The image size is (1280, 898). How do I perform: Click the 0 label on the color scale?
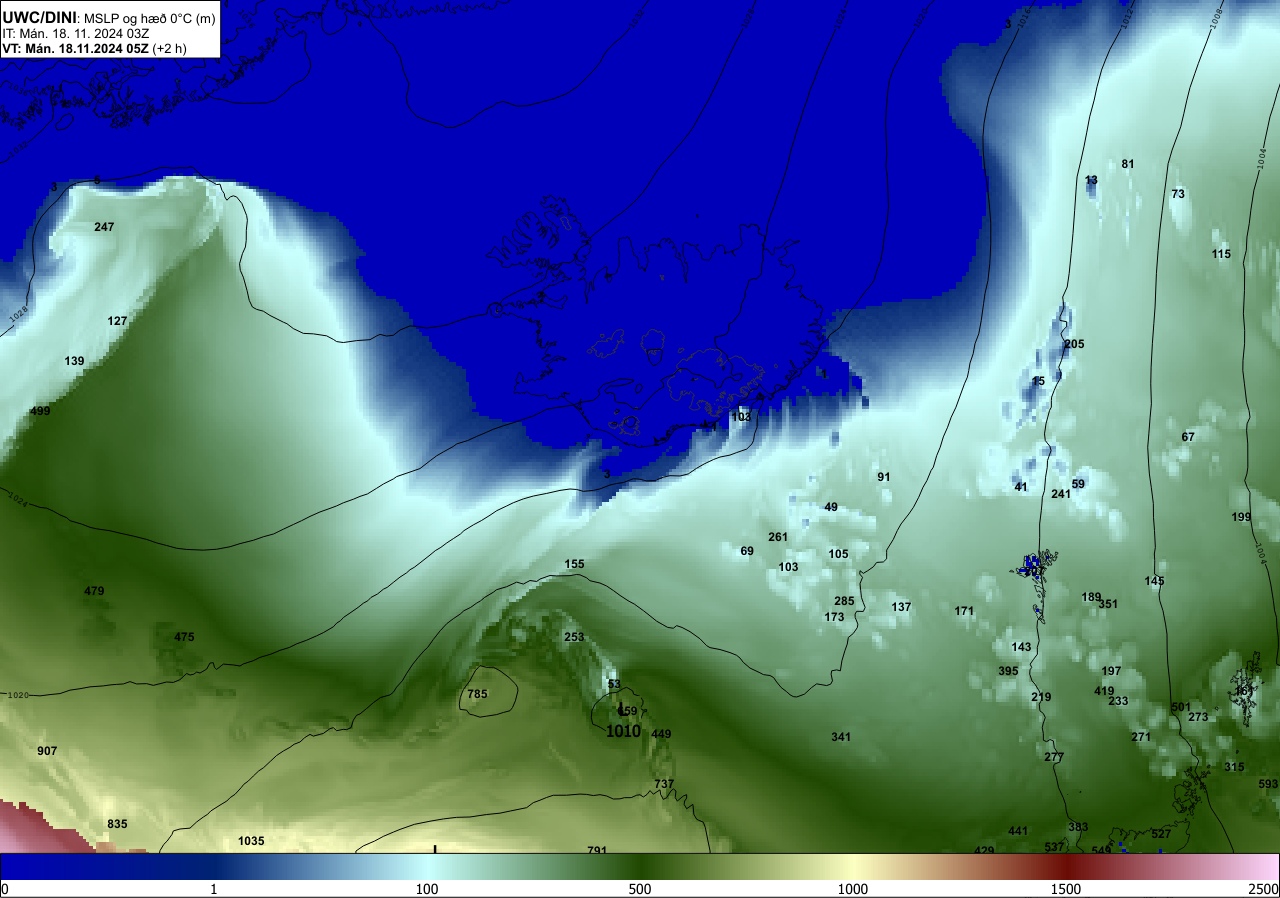pos(5,889)
